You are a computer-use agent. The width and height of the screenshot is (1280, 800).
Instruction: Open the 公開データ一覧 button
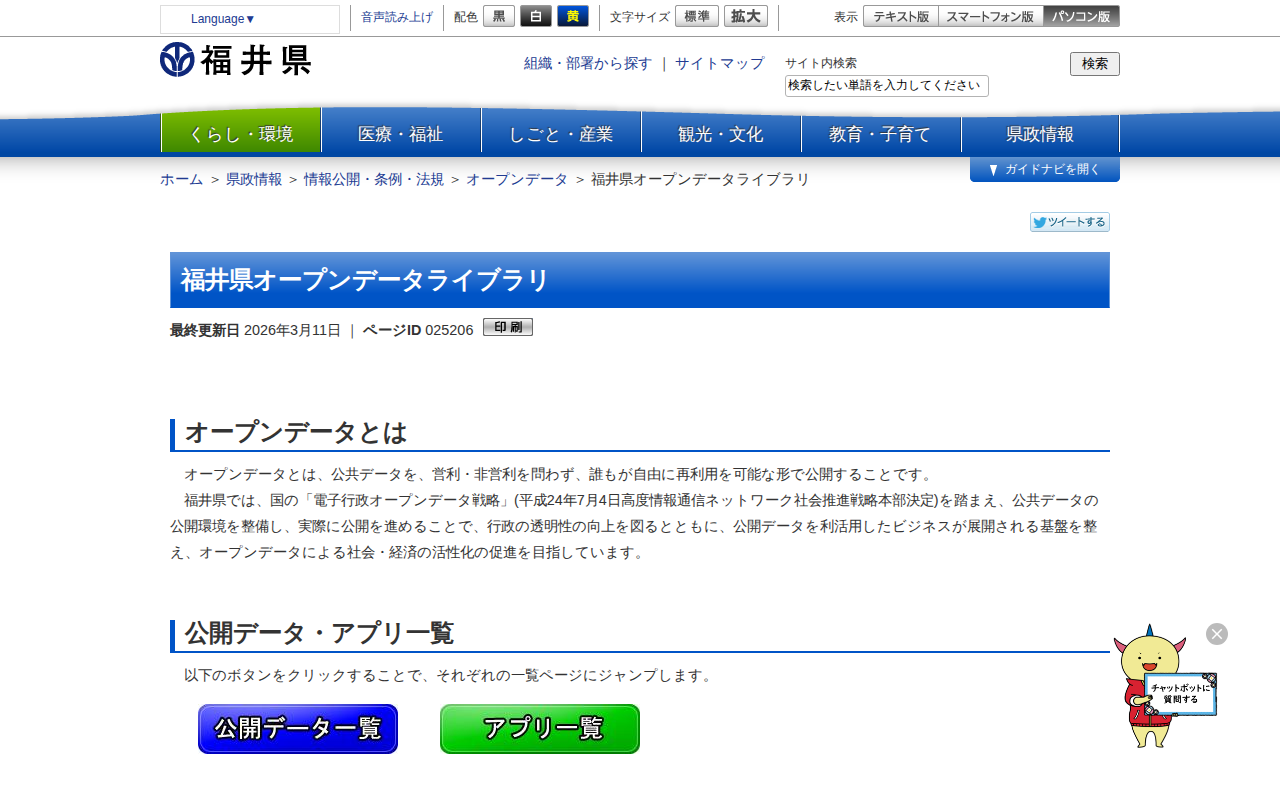(298, 729)
